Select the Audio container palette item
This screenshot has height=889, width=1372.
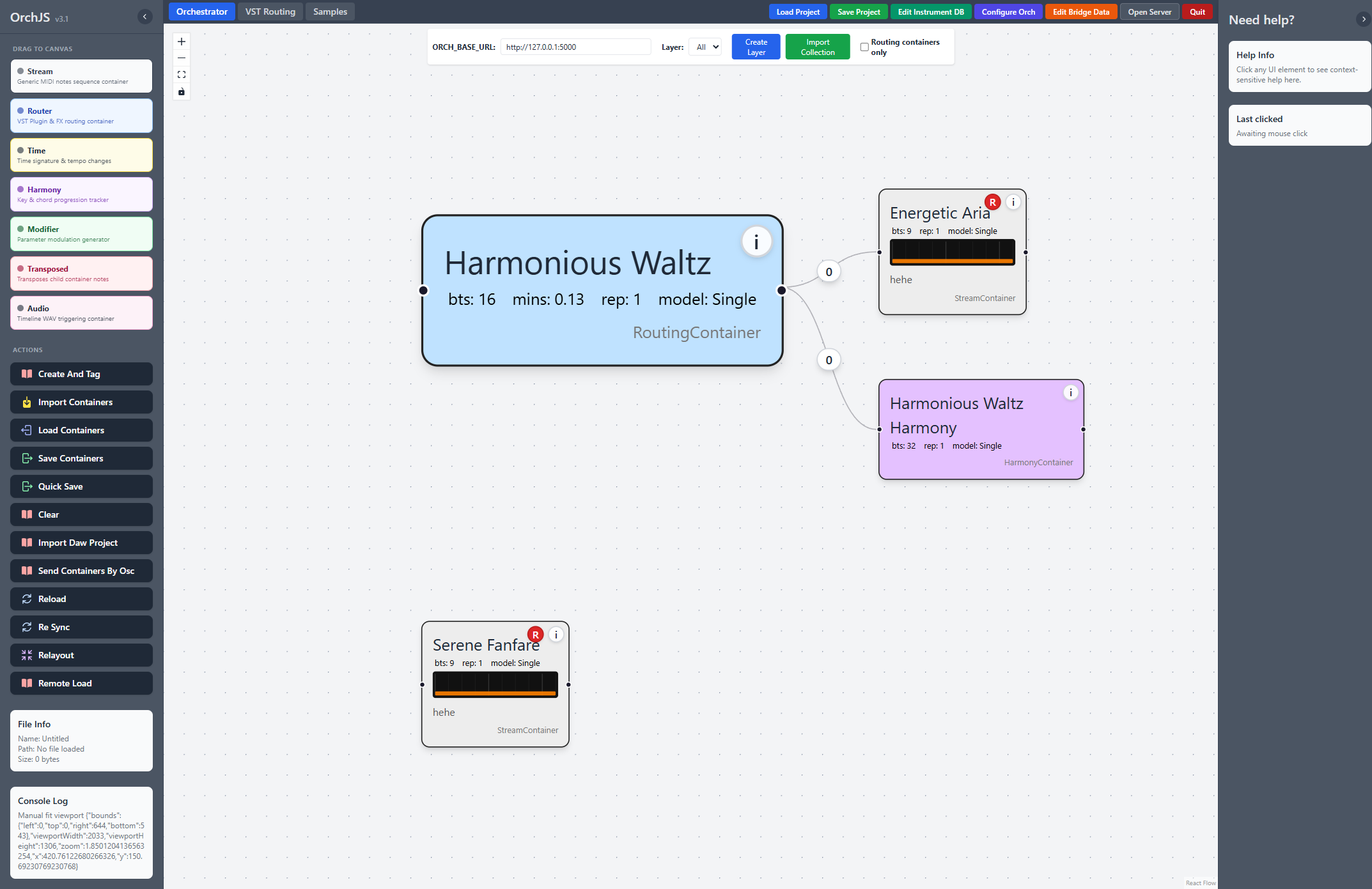(81, 313)
